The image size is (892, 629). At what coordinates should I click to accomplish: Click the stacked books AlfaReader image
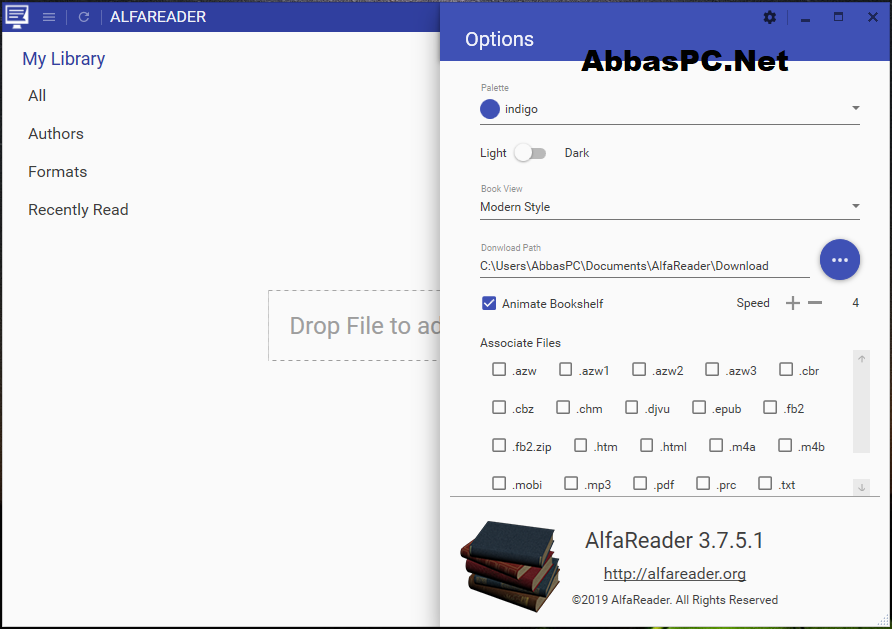[x=510, y=566]
